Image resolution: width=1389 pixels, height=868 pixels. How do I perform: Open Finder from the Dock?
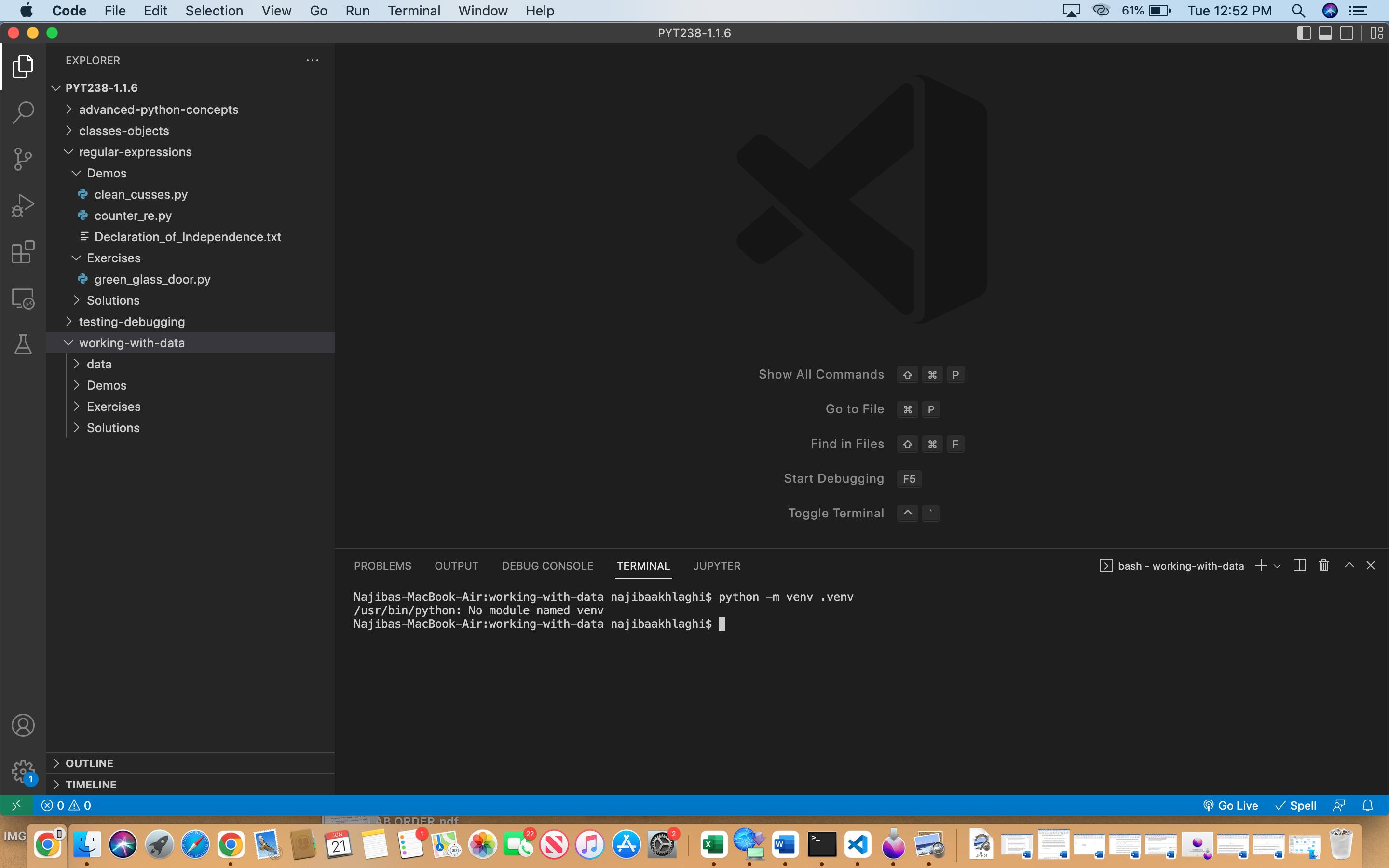coord(87,844)
